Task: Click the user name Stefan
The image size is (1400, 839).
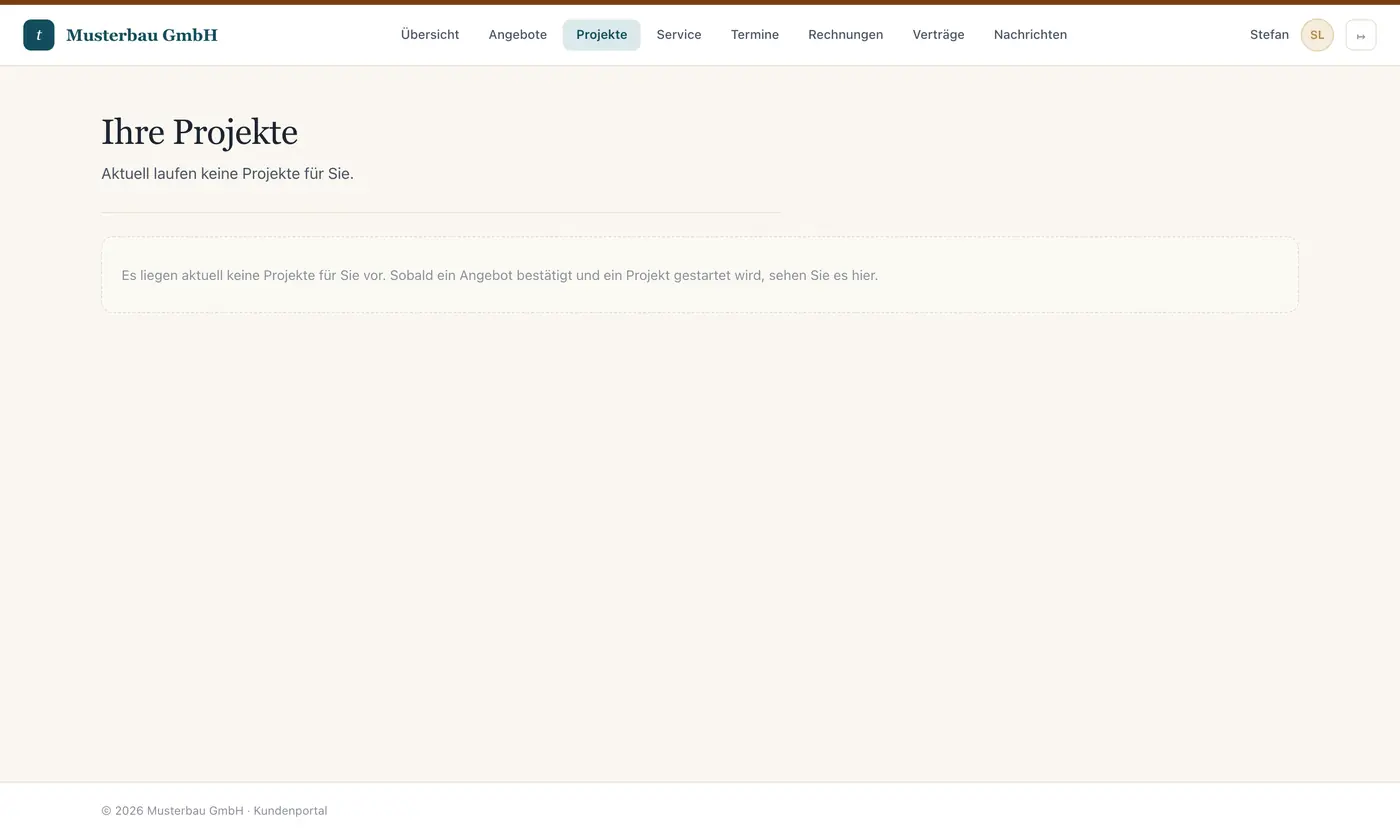Action: tap(1269, 35)
